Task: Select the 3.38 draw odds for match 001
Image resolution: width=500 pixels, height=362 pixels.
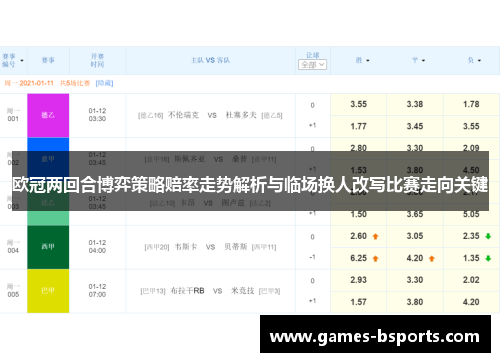Action: click(415, 104)
